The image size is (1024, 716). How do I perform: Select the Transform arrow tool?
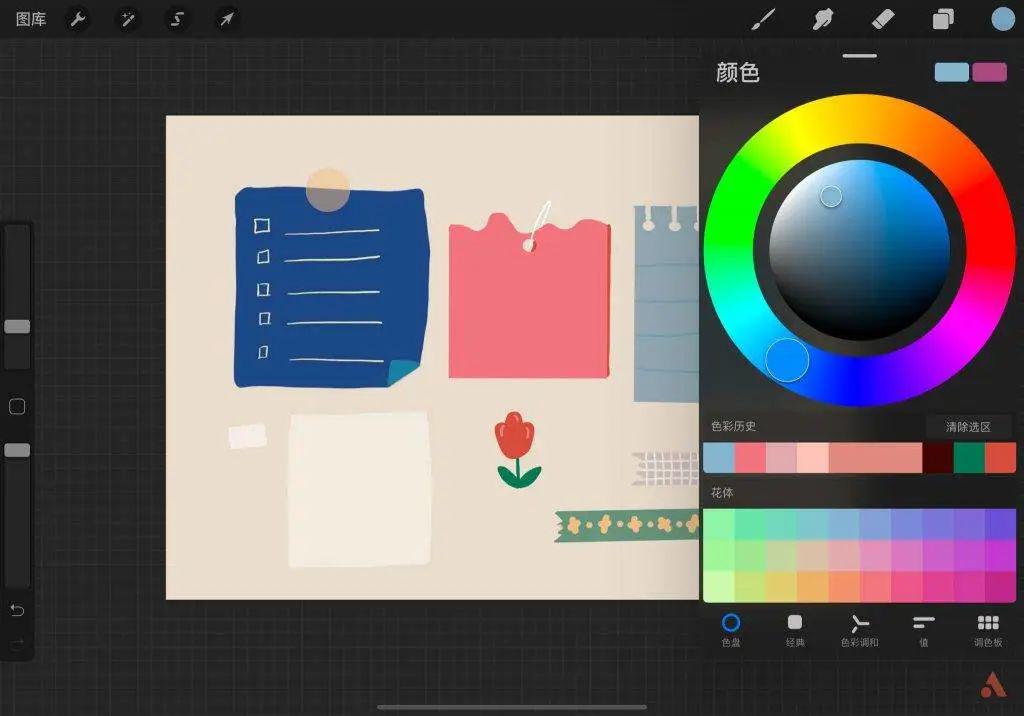[x=227, y=20]
